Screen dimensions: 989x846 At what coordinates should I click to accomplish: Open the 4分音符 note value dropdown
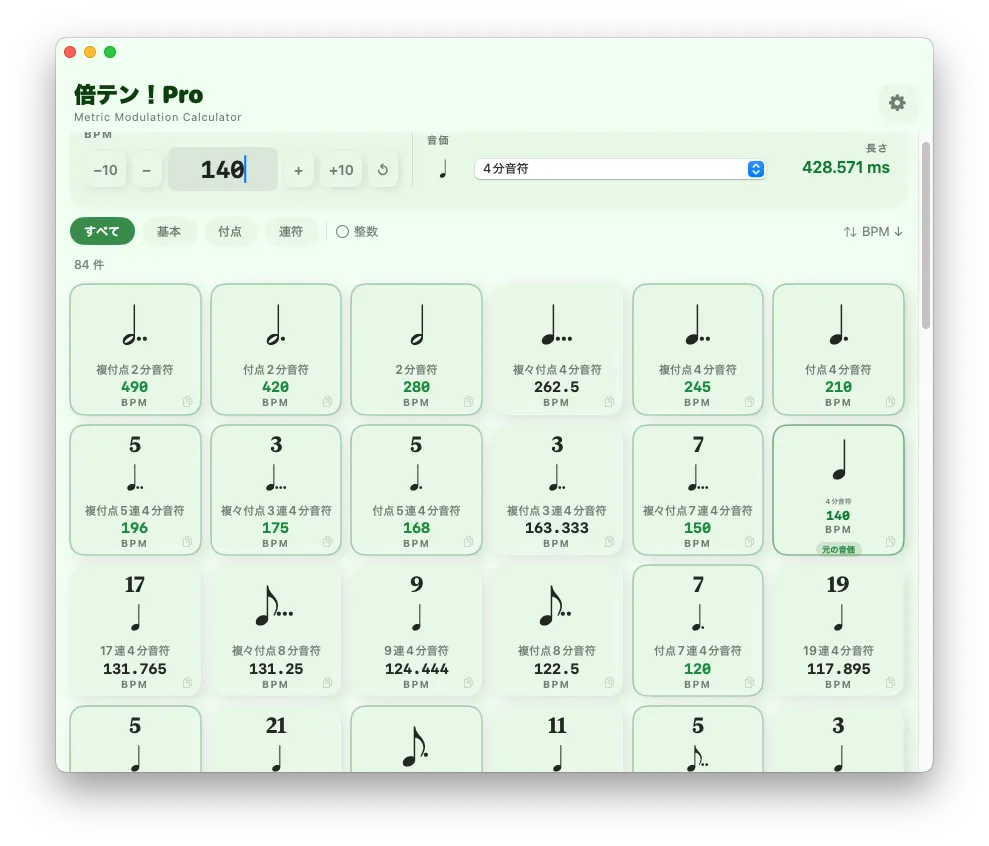[x=620, y=169]
